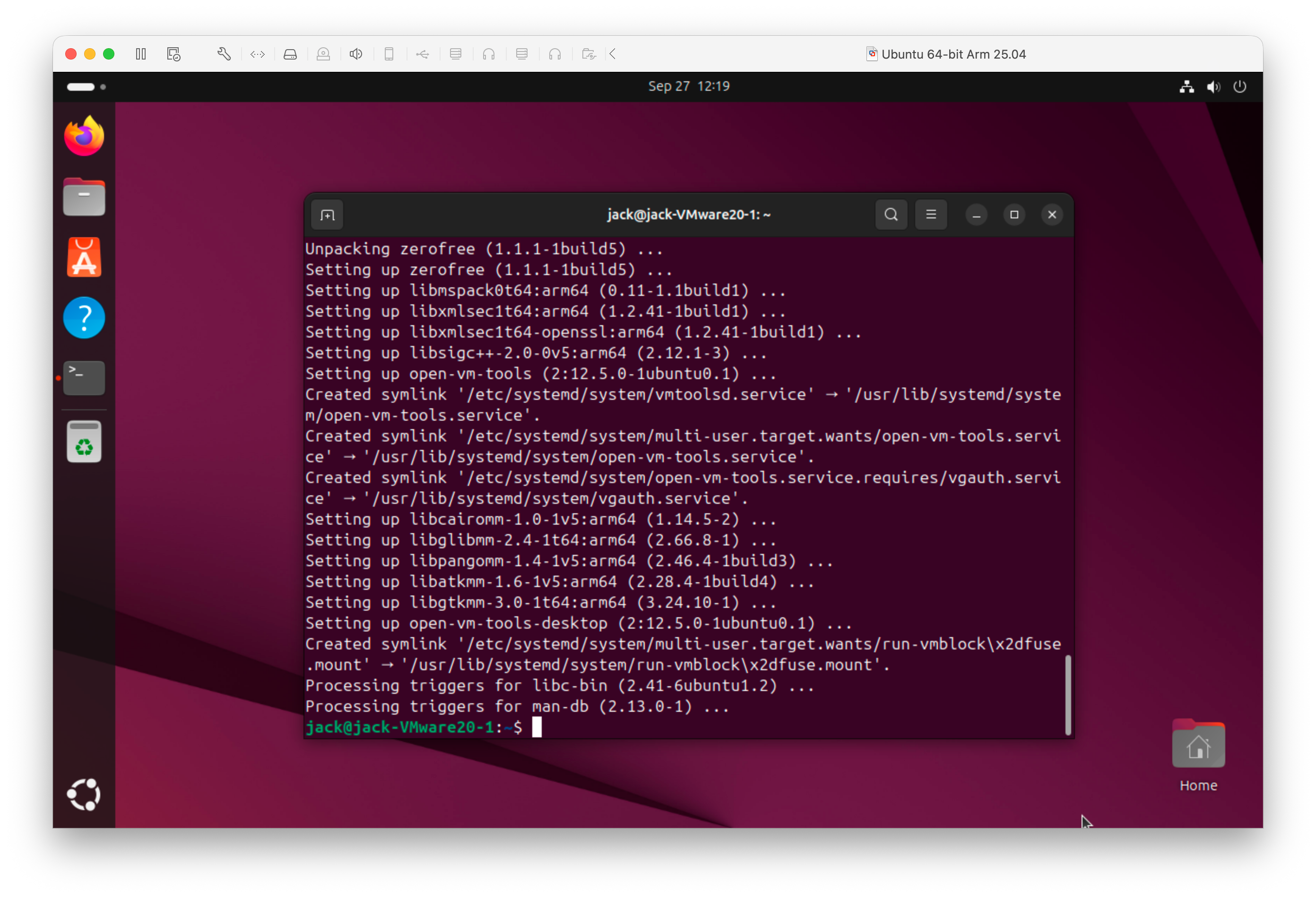Collapse the VMware toolbar chevron
Screen dimensions: 1316x898
(613, 54)
